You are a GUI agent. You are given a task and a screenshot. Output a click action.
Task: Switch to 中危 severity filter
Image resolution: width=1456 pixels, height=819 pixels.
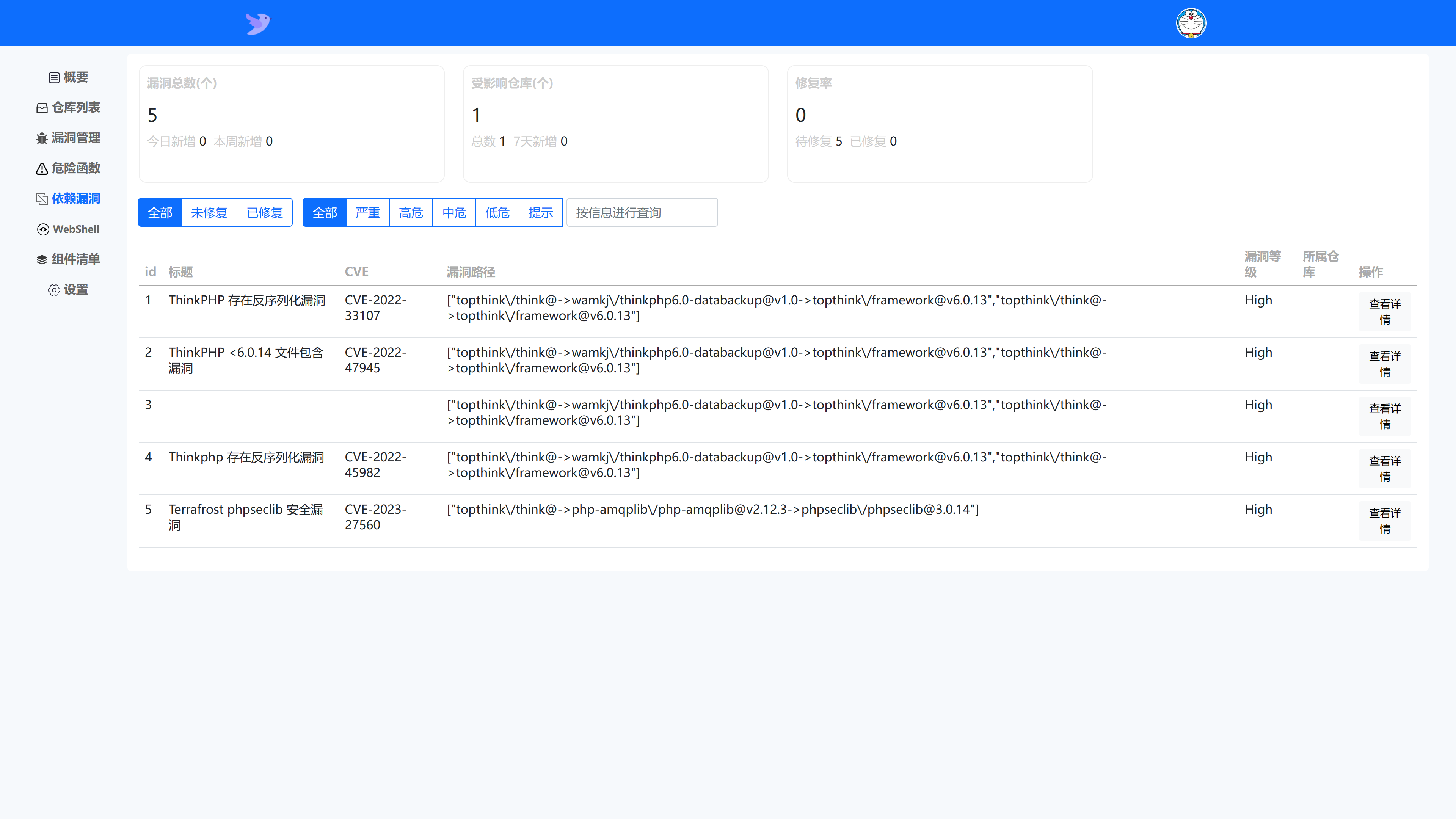point(454,212)
